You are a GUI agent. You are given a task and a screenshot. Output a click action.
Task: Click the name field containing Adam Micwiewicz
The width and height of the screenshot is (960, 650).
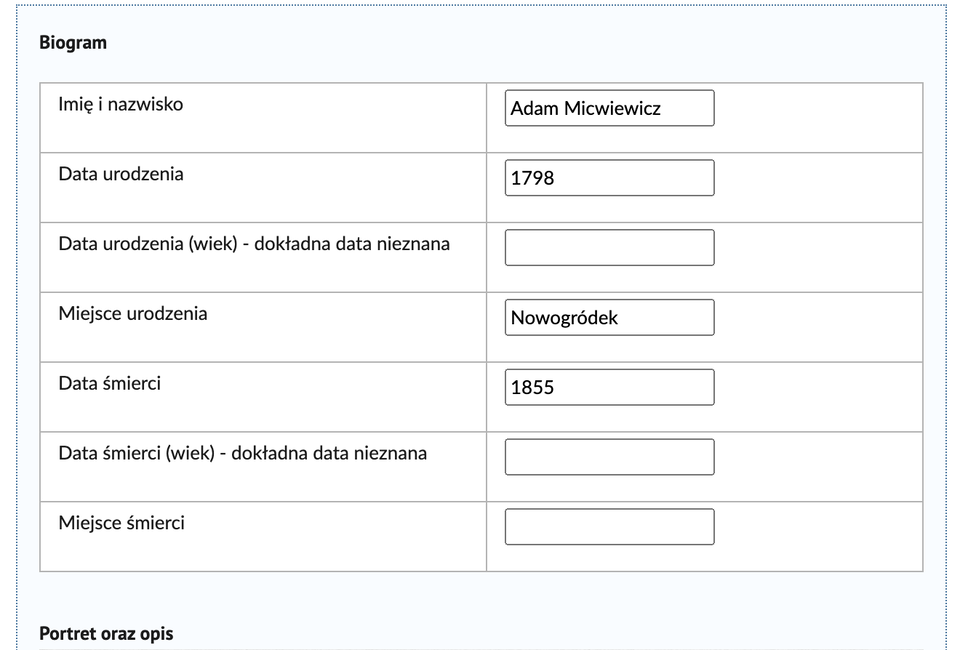point(609,108)
